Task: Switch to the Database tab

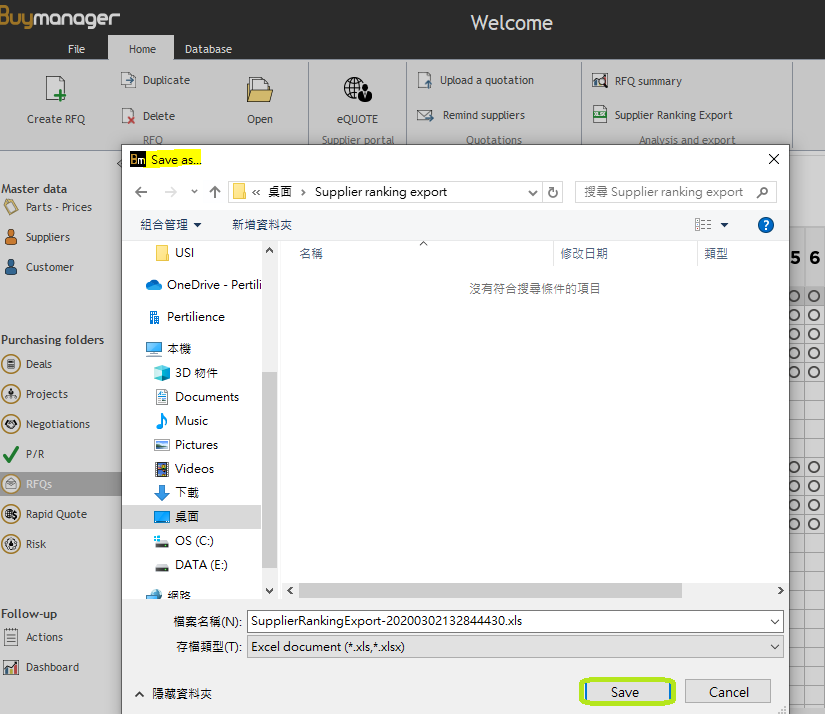Action: pyautogui.click(x=208, y=49)
